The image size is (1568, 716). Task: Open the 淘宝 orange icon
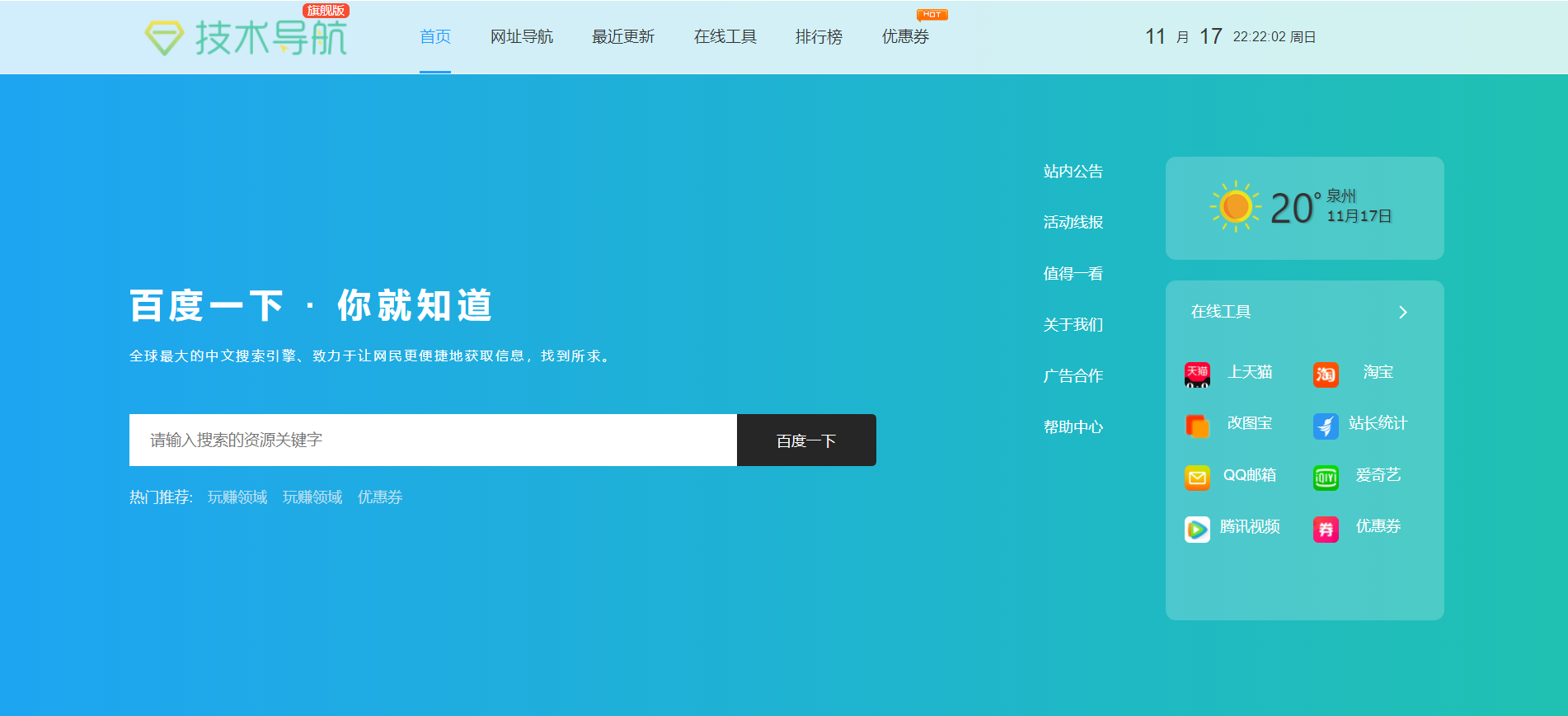tap(1326, 374)
